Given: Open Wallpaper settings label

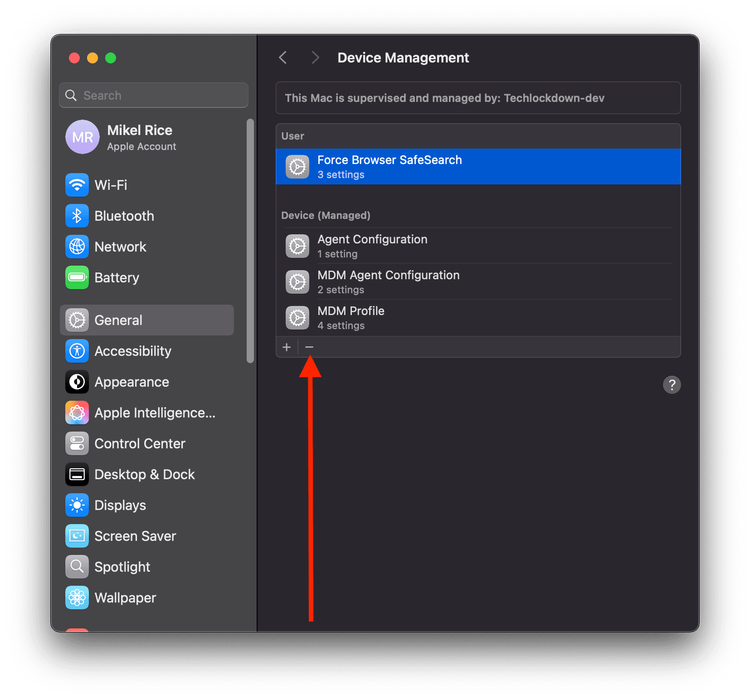Looking at the screenshot, I should [x=125, y=598].
